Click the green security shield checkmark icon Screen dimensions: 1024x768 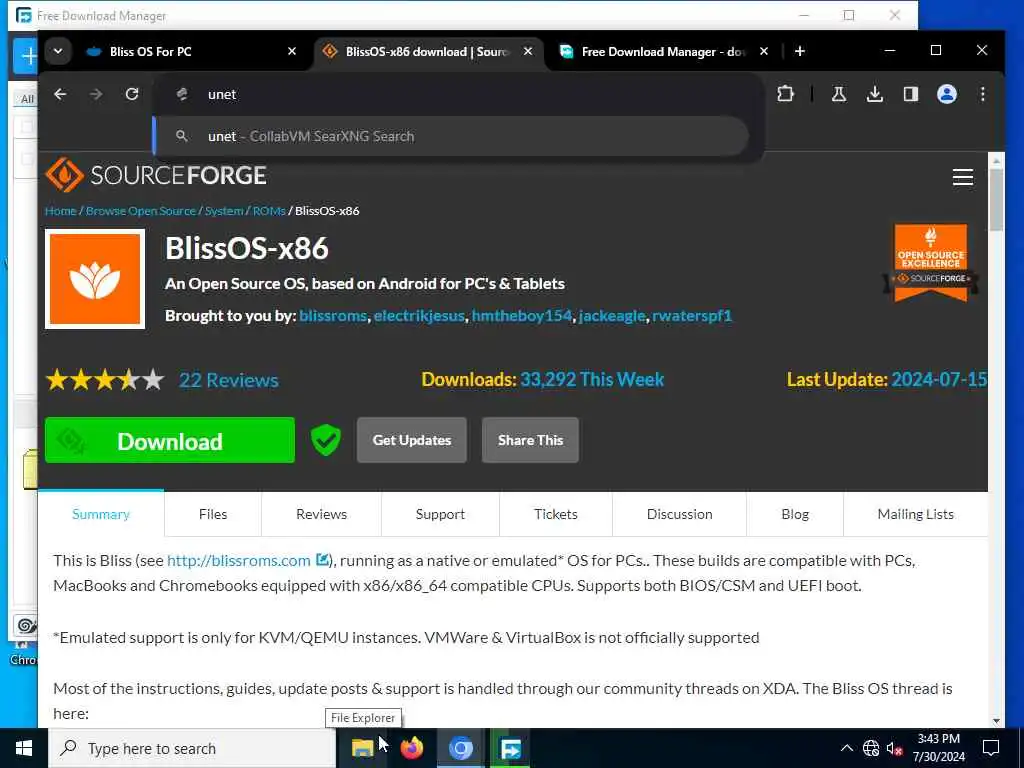[326, 440]
